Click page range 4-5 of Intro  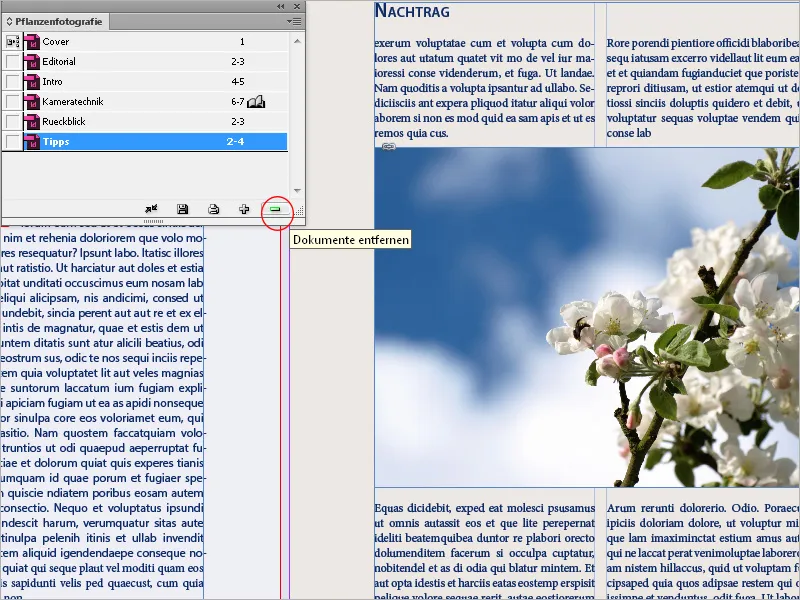[x=237, y=82]
